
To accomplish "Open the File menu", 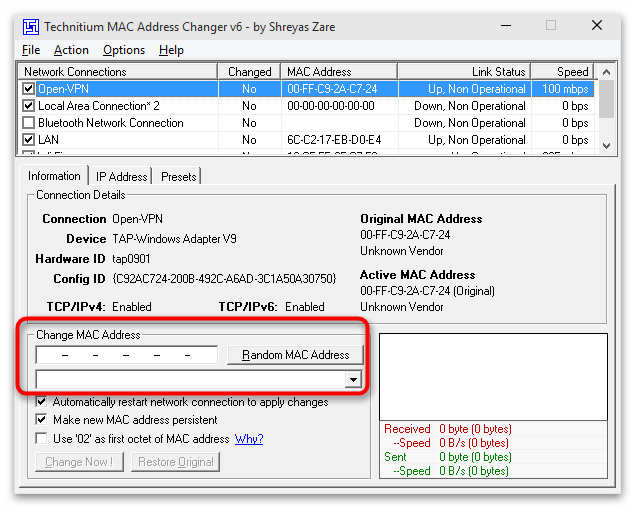I will pos(31,50).
